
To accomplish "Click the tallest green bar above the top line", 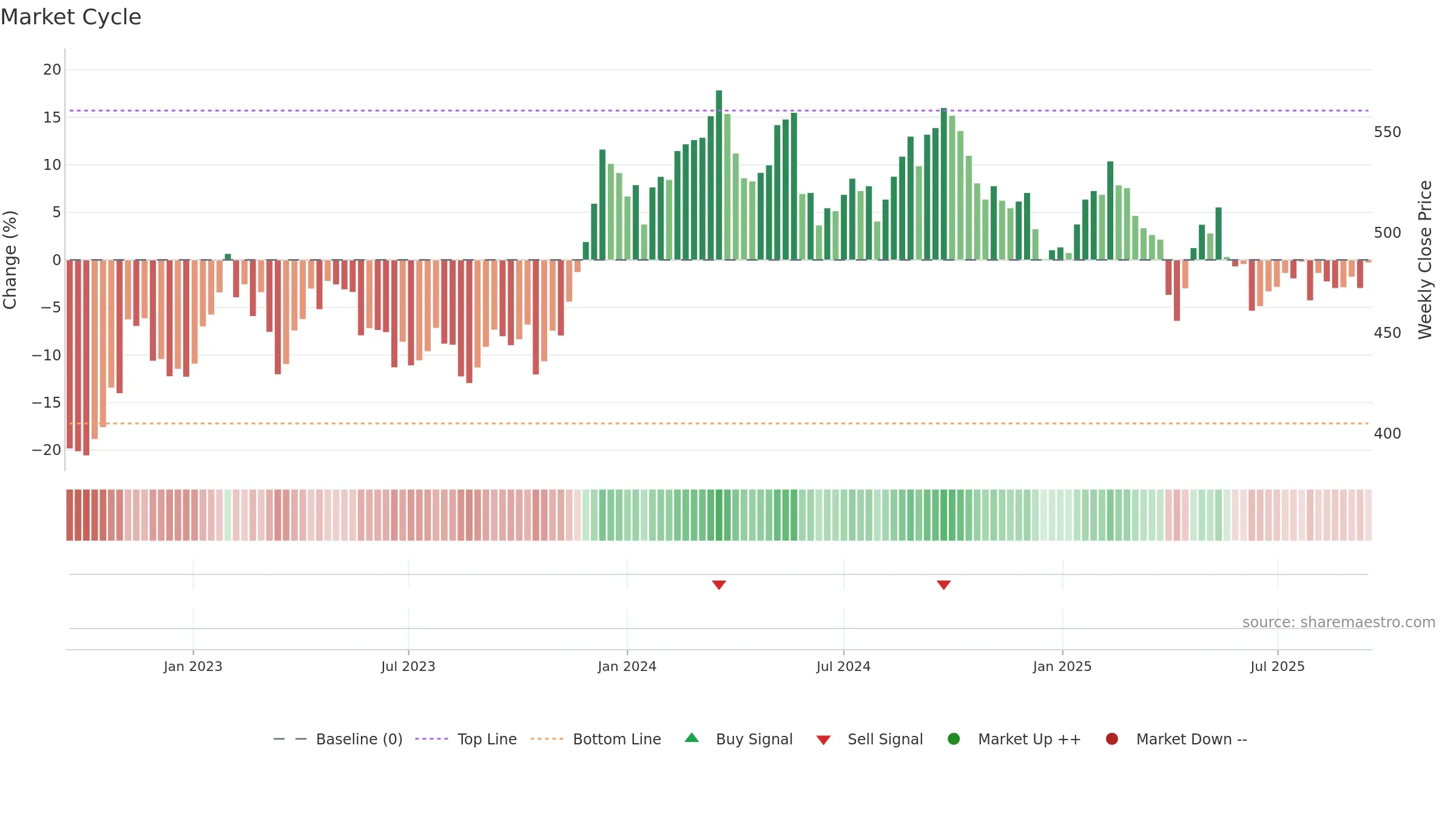I will tap(719, 175).
